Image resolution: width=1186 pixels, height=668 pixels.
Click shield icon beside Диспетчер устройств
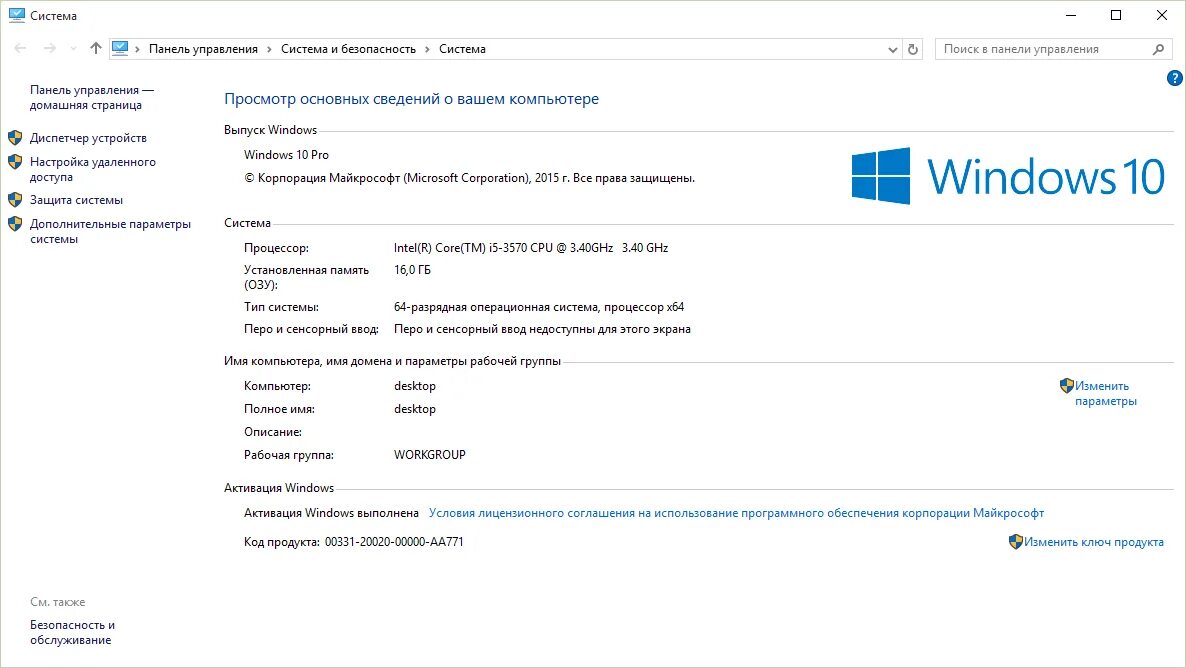pos(15,138)
